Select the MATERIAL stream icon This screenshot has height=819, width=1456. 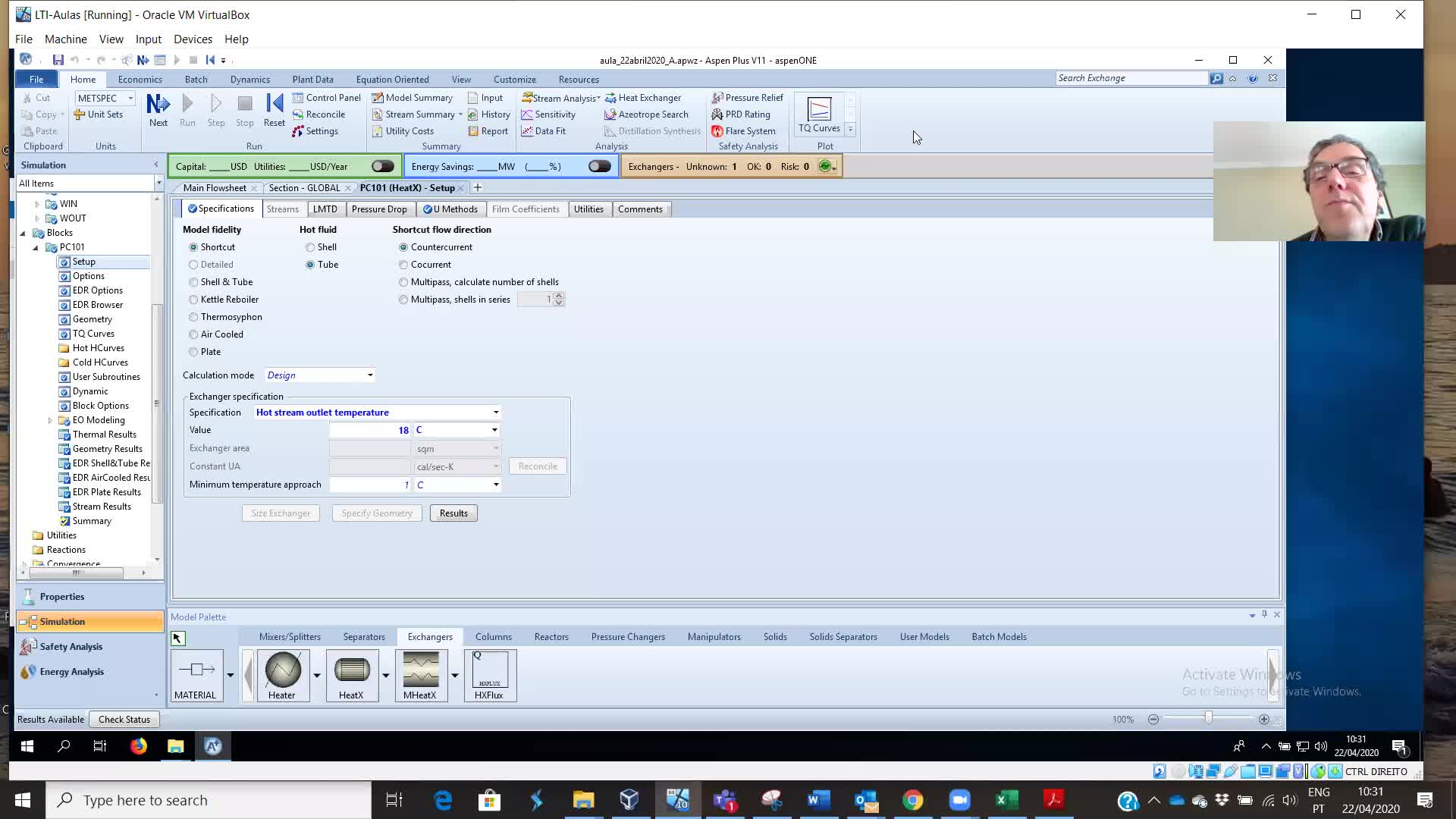(x=196, y=675)
